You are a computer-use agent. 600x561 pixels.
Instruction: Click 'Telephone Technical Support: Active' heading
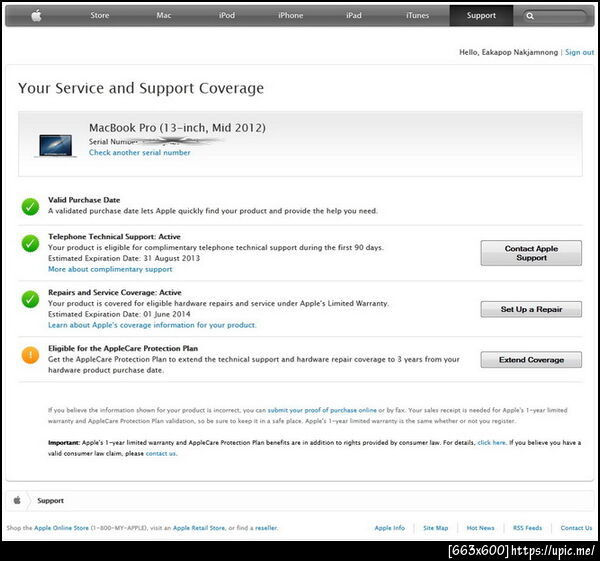(114, 236)
